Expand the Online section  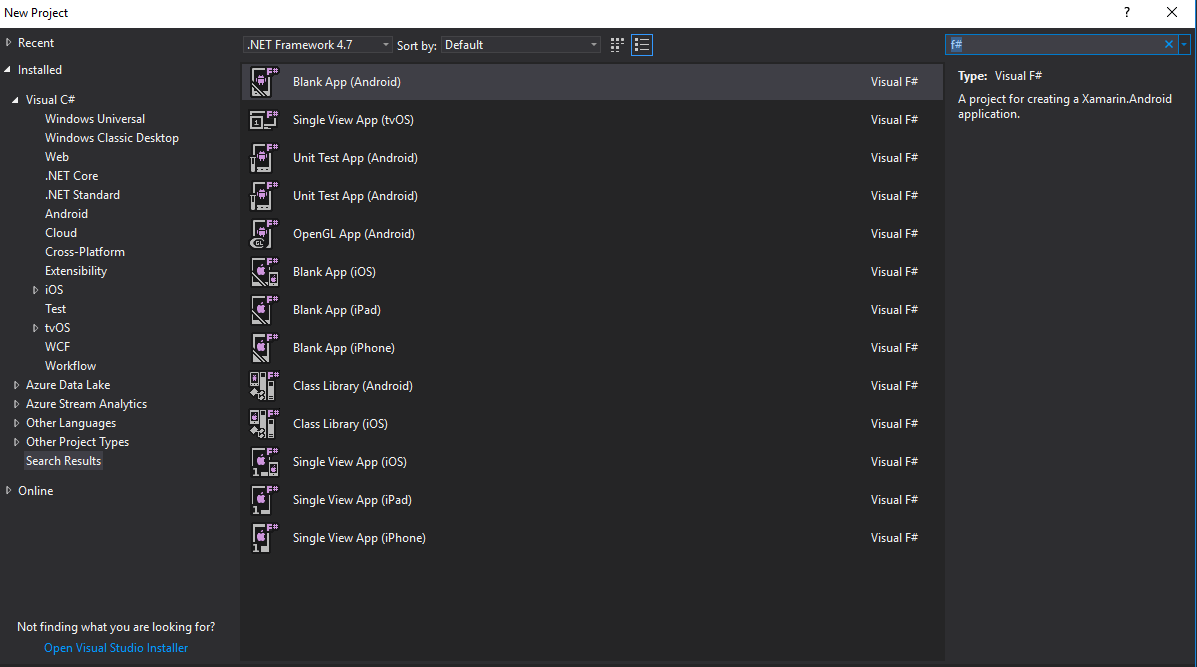tap(8, 491)
